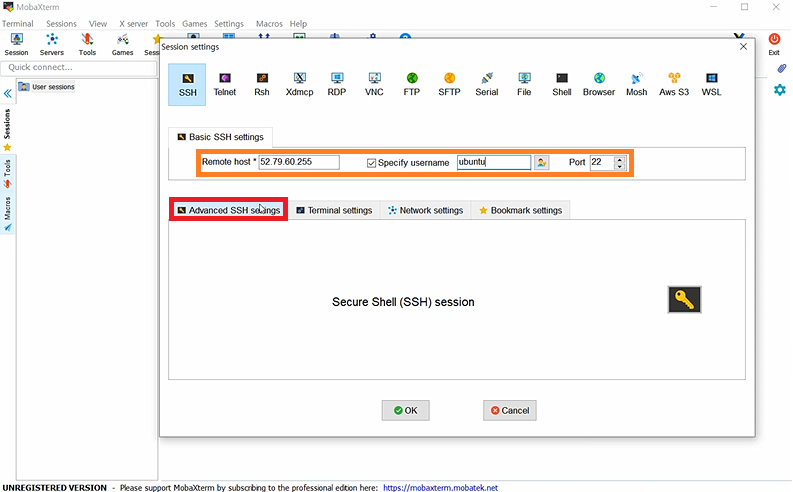Click the Port number field

point(602,162)
